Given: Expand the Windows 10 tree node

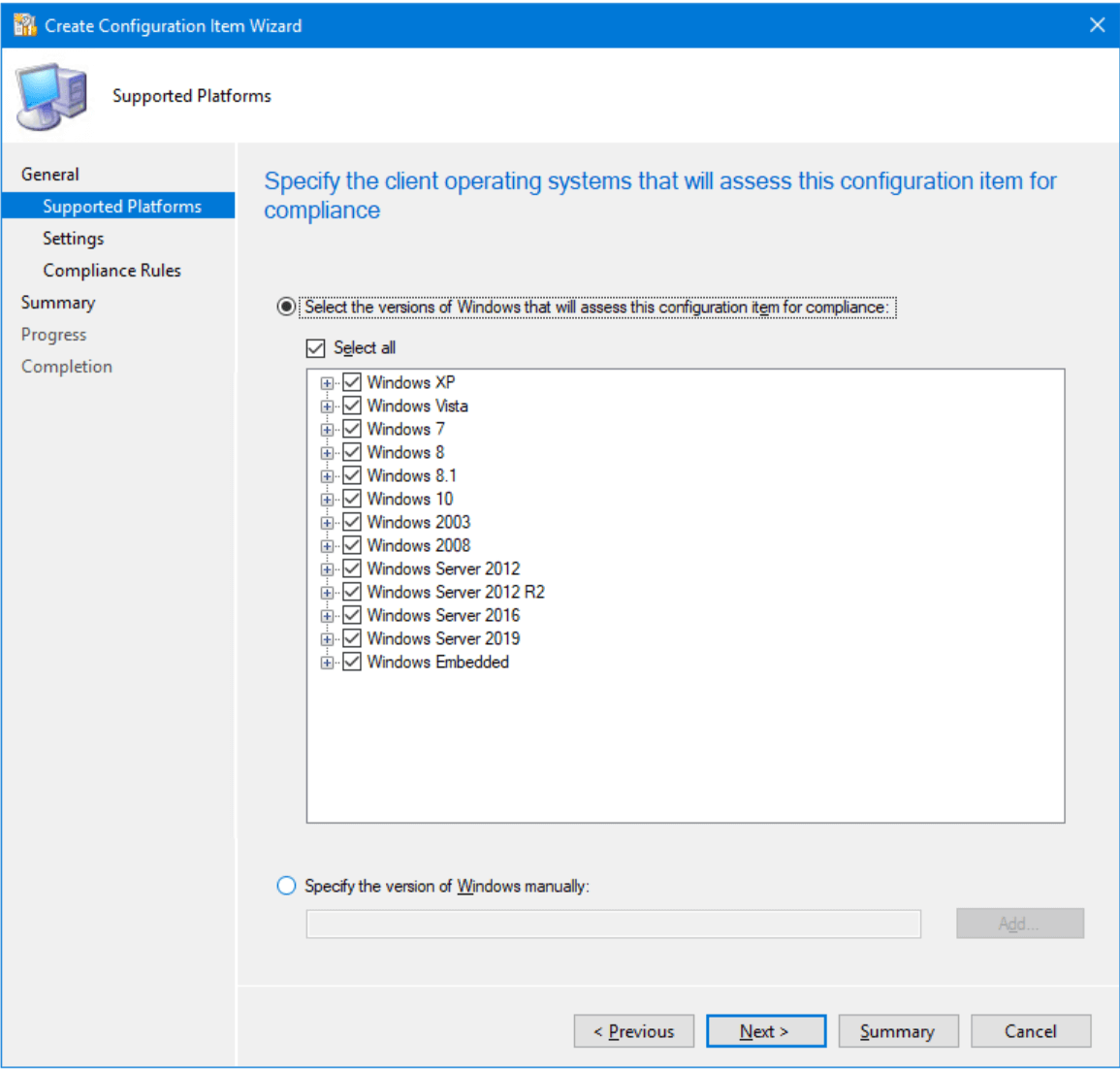Looking at the screenshot, I should click(x=327, y=501).
